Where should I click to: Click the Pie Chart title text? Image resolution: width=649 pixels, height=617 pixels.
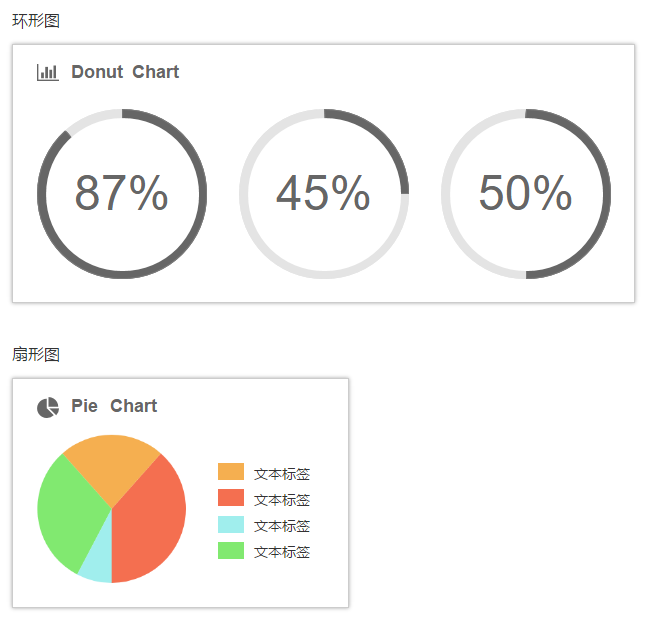(114, 406)
